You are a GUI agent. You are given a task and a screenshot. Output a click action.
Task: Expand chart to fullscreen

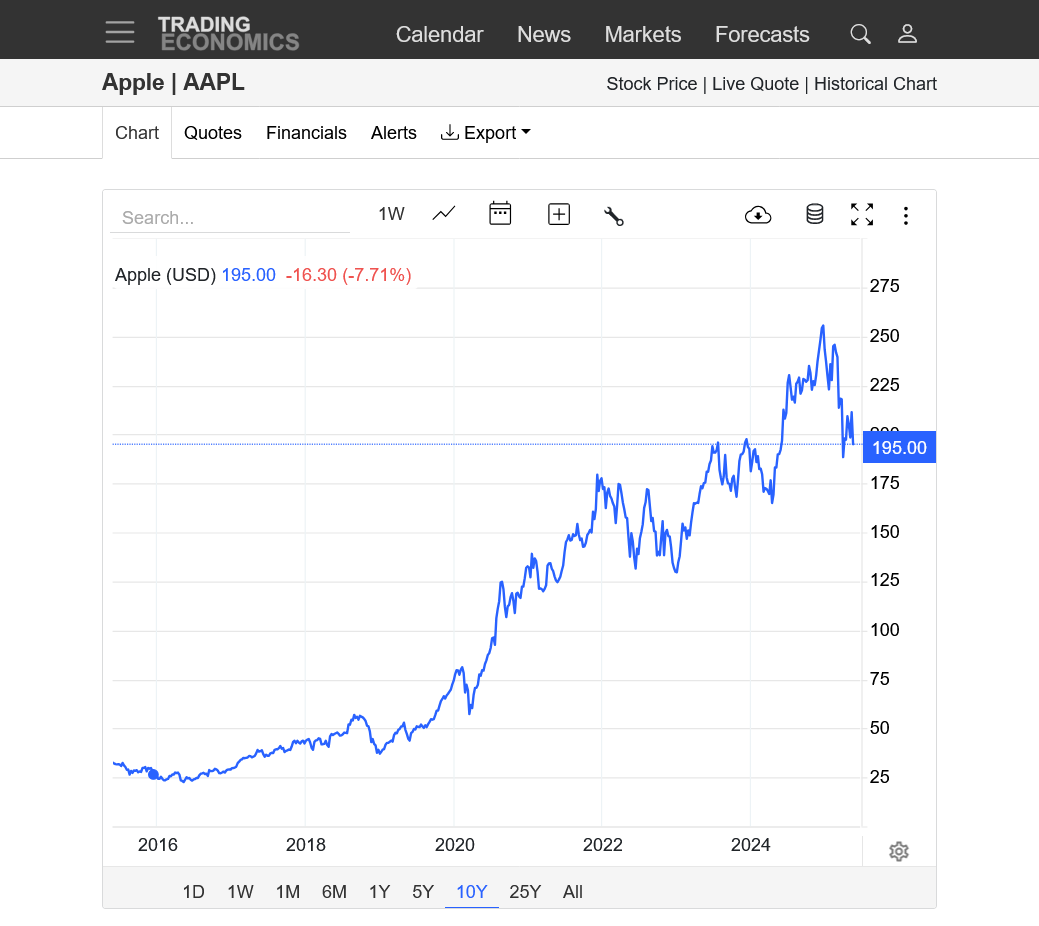862,214
